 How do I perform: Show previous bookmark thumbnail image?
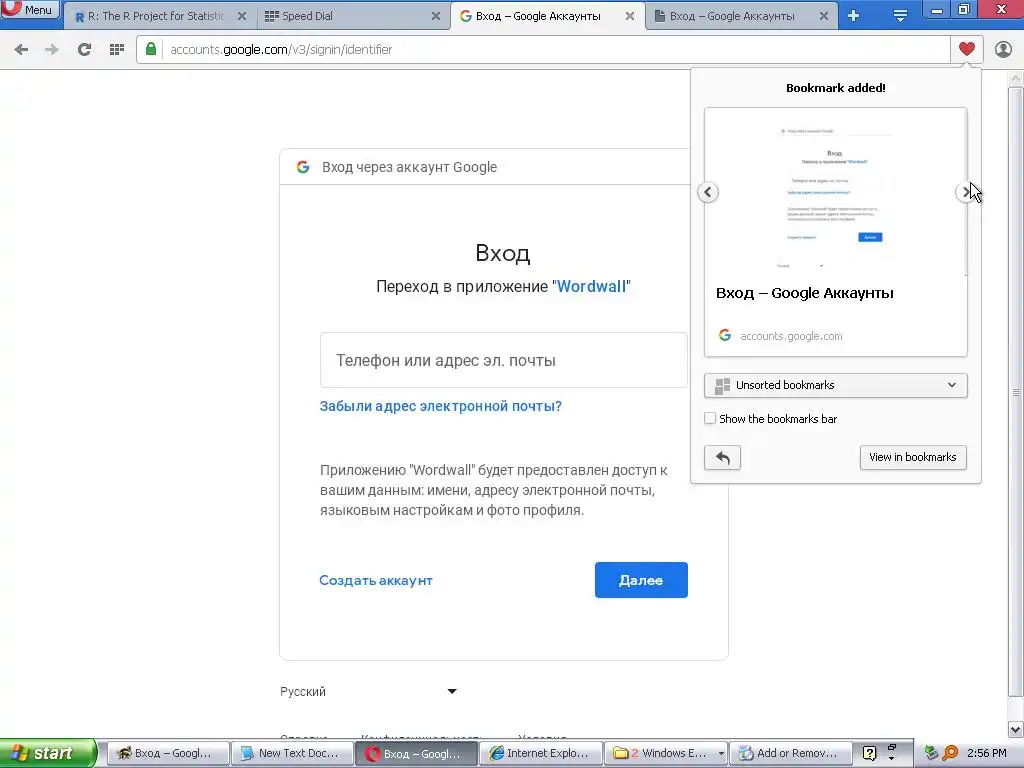pyautogui.click(x=708, y=192)
